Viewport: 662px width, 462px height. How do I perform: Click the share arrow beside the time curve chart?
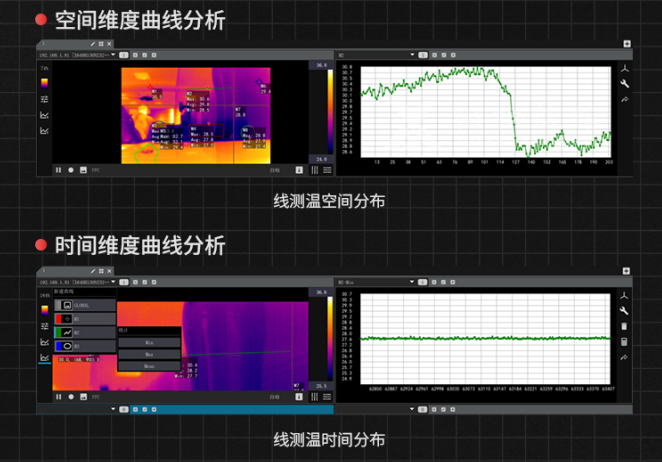(x=624, y=358)
